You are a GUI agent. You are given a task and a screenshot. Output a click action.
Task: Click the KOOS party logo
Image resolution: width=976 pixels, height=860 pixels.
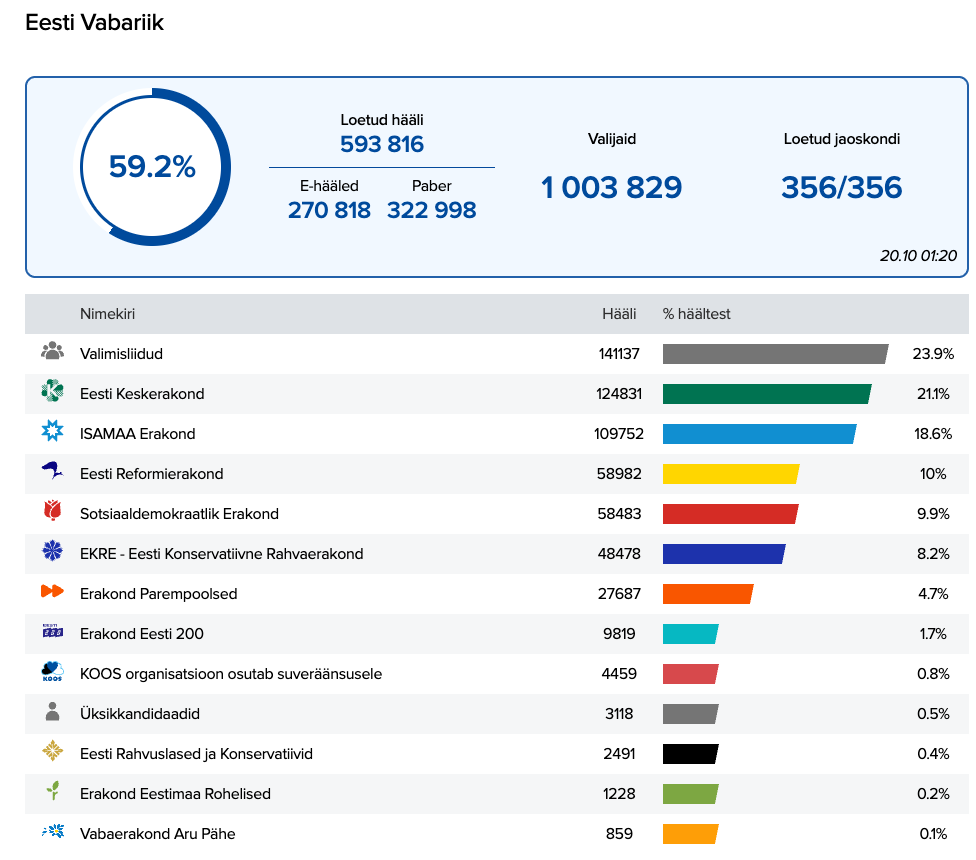(x=52, y=672)
